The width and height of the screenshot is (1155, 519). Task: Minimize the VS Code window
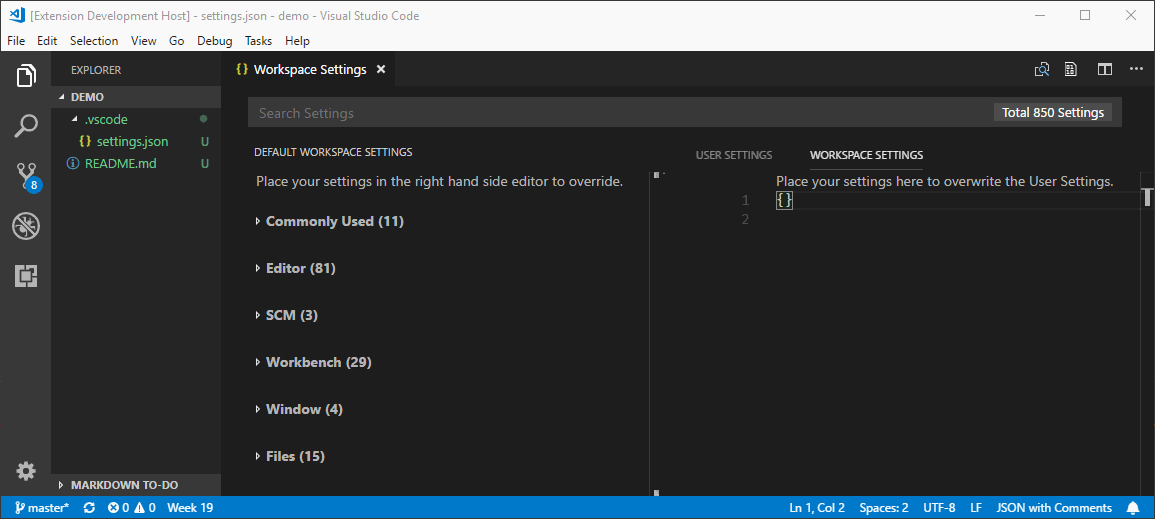pyautogui.click(x=1041, y=15)
